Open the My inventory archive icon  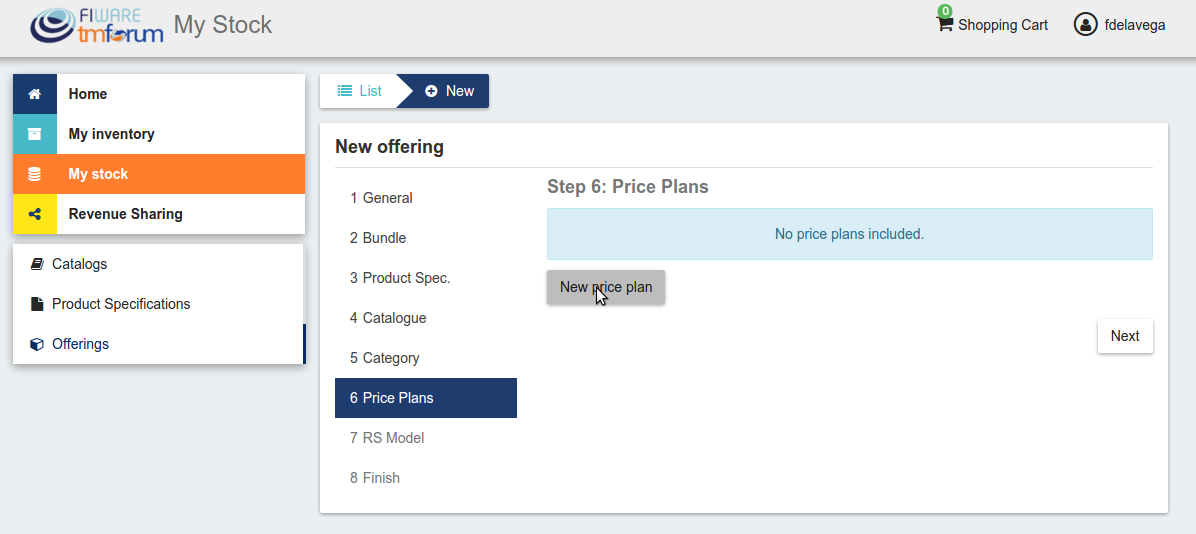34,134
